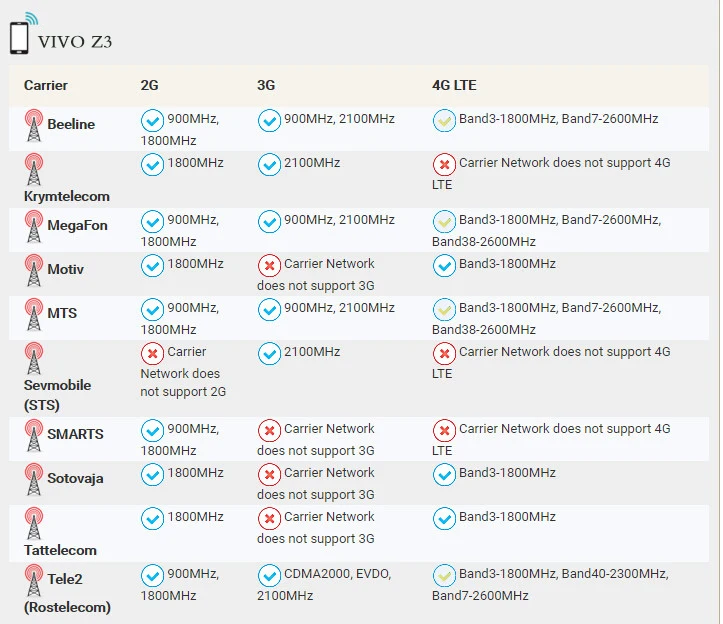This screenshot has width=723, height=624.
Task: Click MTS 3G blue checkmark icon
Action: coord(269,309)
